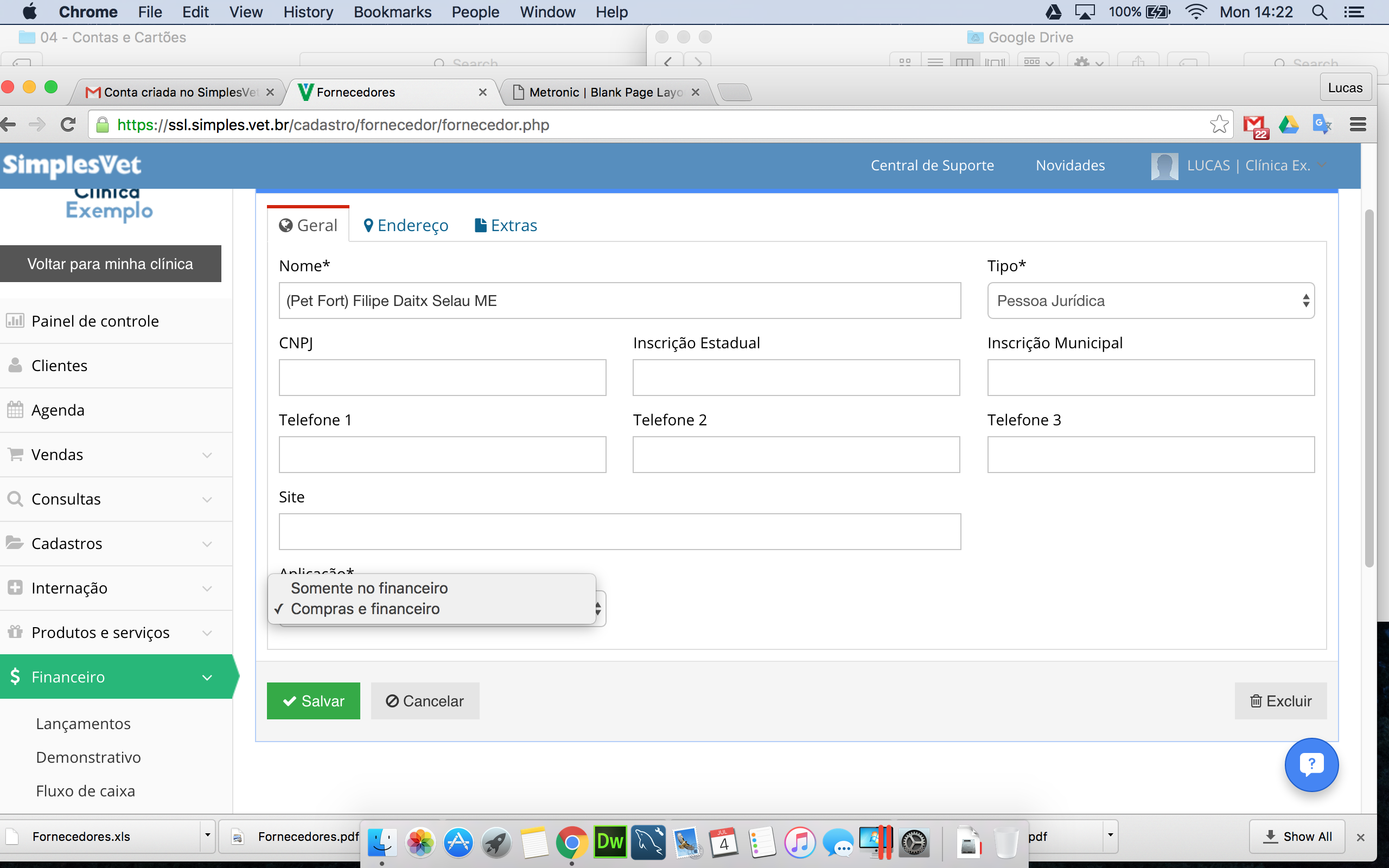Expand the Vendas sidebar menu
The image size is (1389, 868).
tap(116, 455)
